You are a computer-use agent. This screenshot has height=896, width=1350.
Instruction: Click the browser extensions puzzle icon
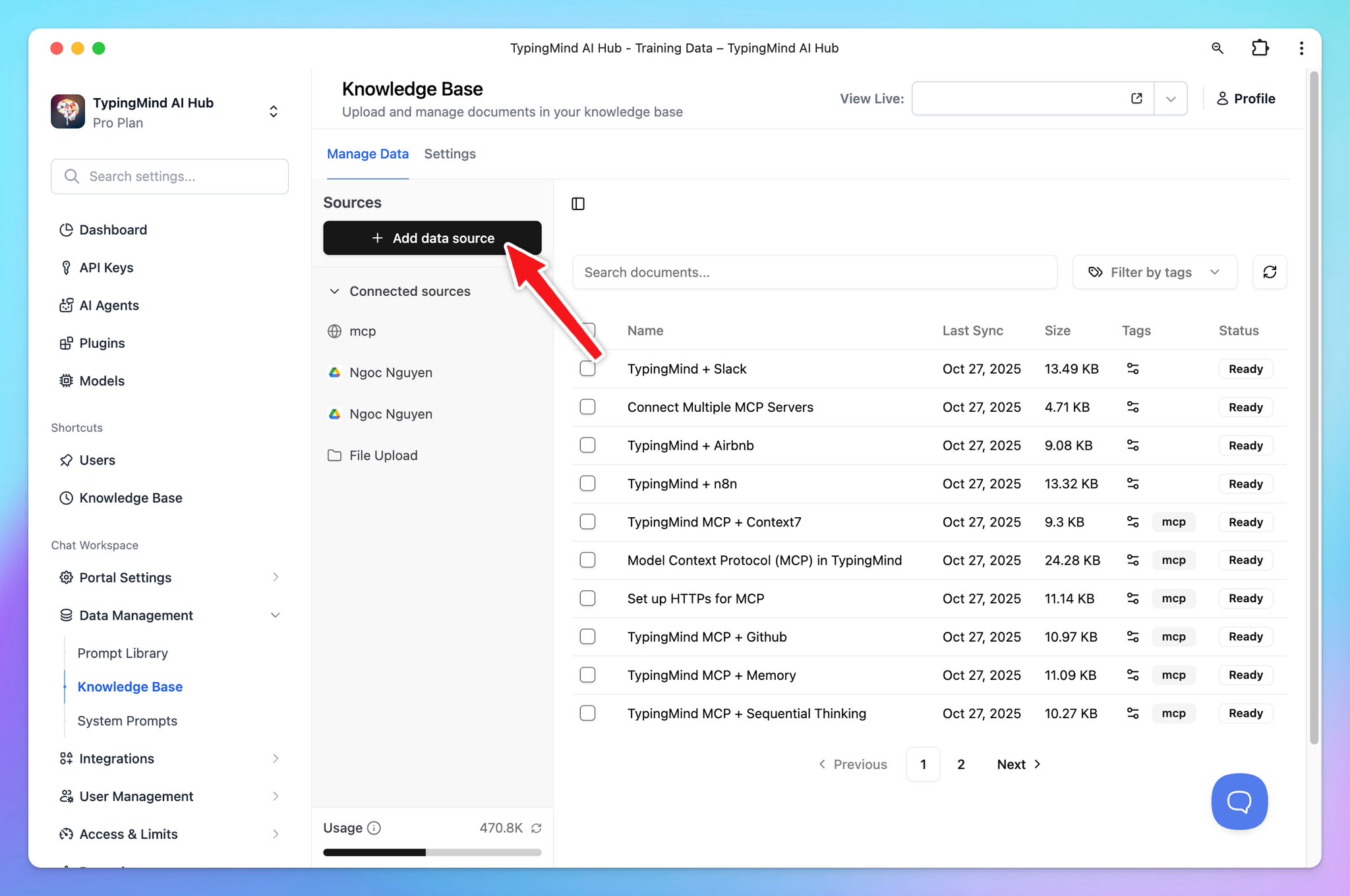1260,48
